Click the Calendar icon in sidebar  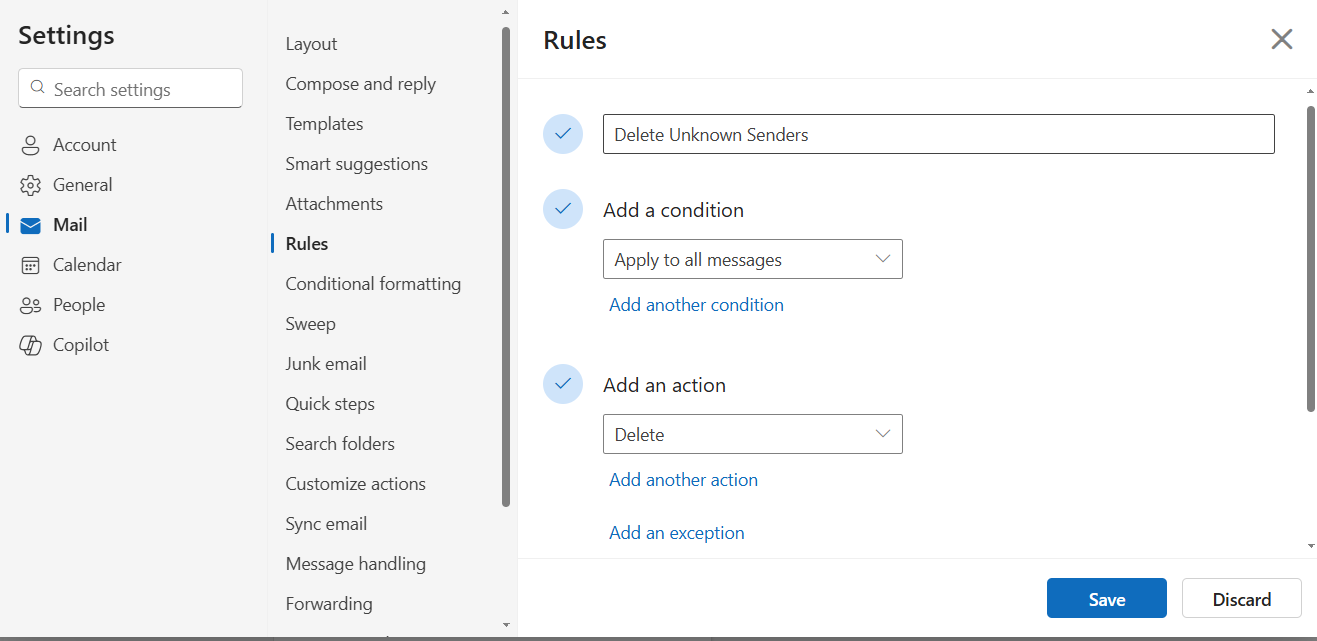click(x=31, y=265)
